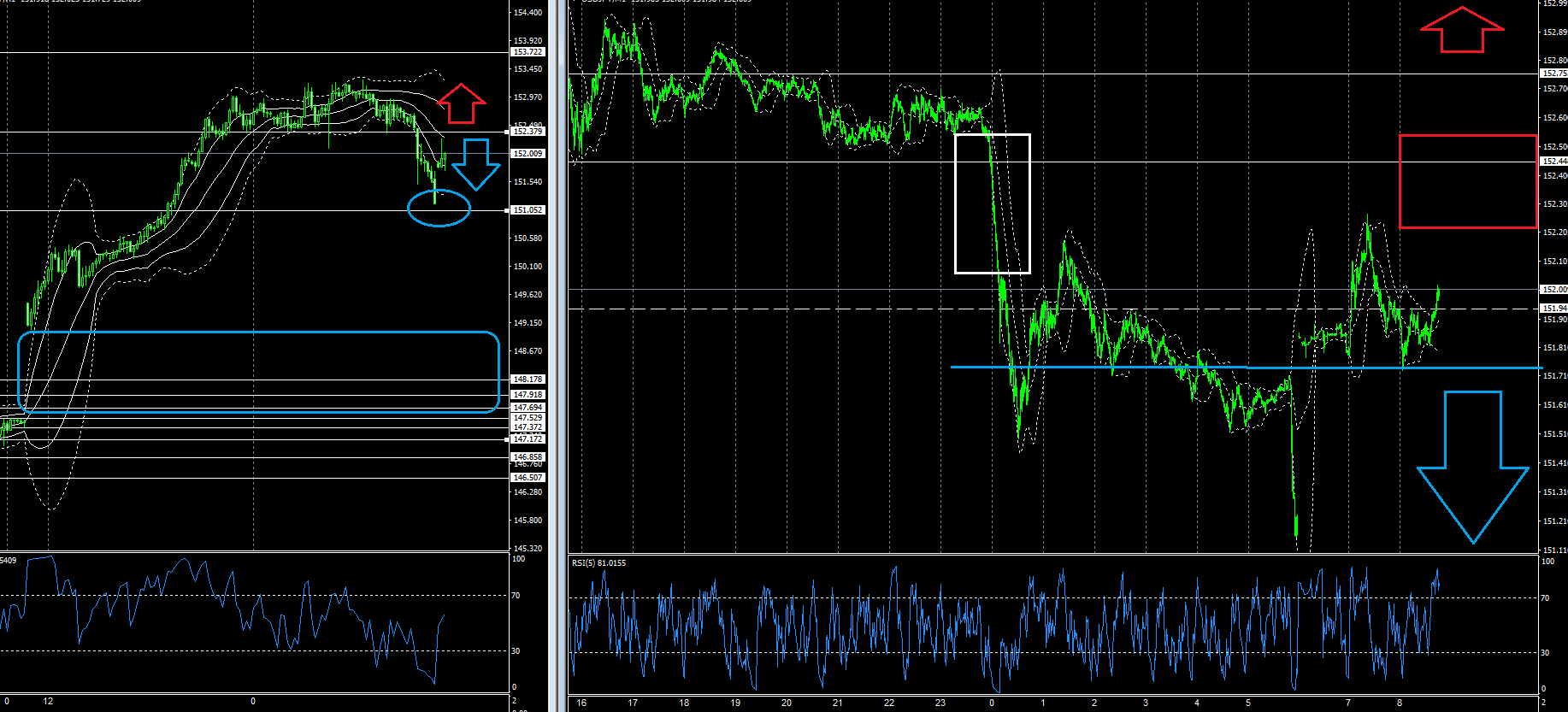Click hour 23 on the right time axis
This screenshot has width=1568, height=712.
tap(940, 703)
